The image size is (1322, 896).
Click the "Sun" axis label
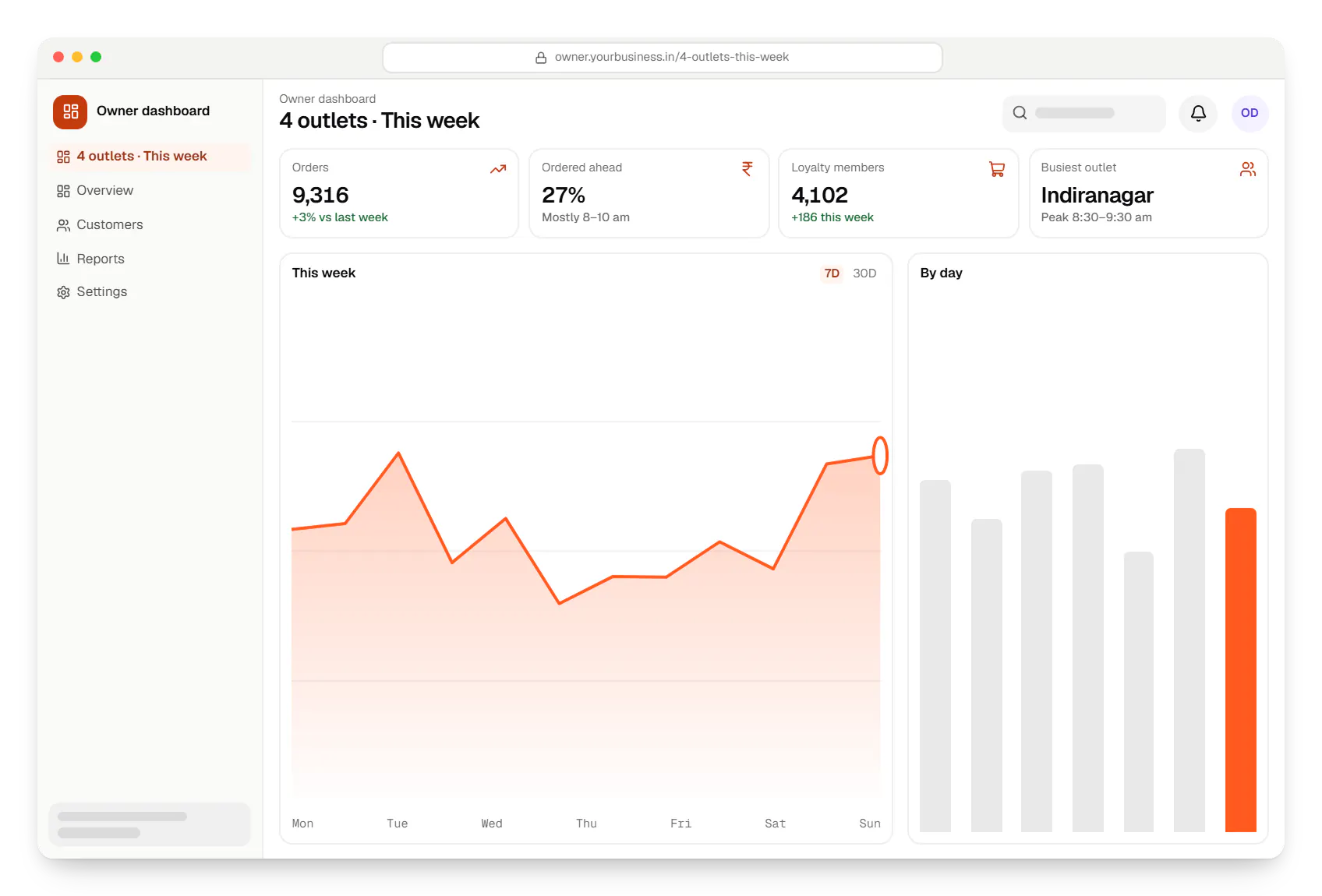pyautogui.click(x=870, y=824)
